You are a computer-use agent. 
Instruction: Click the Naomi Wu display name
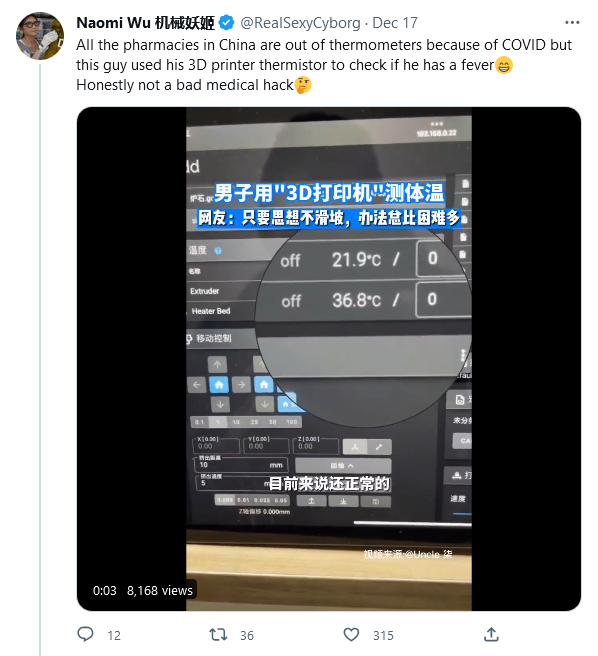pos(145,23)
